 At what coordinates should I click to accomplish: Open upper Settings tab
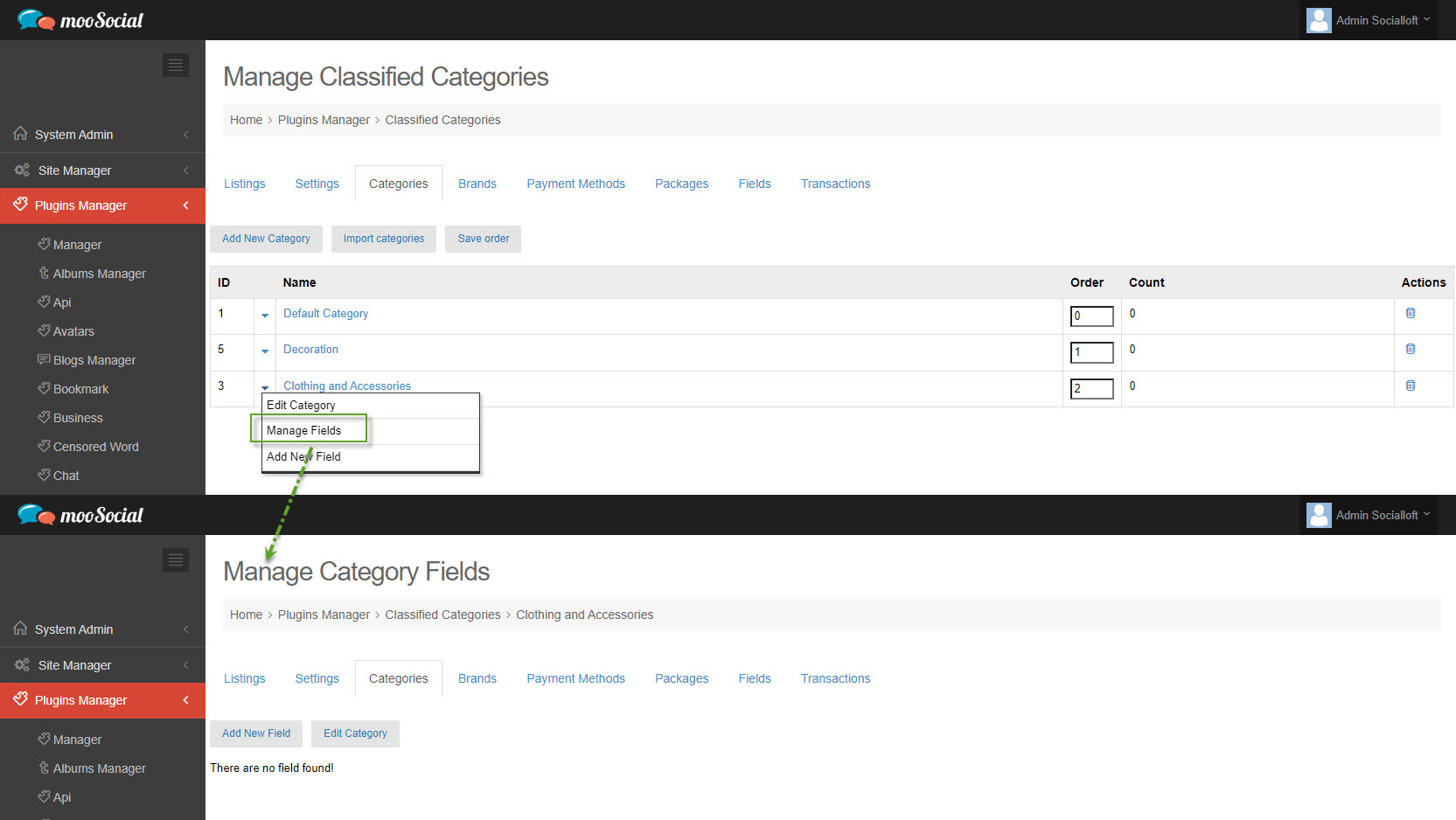click(x=317, y=184)
